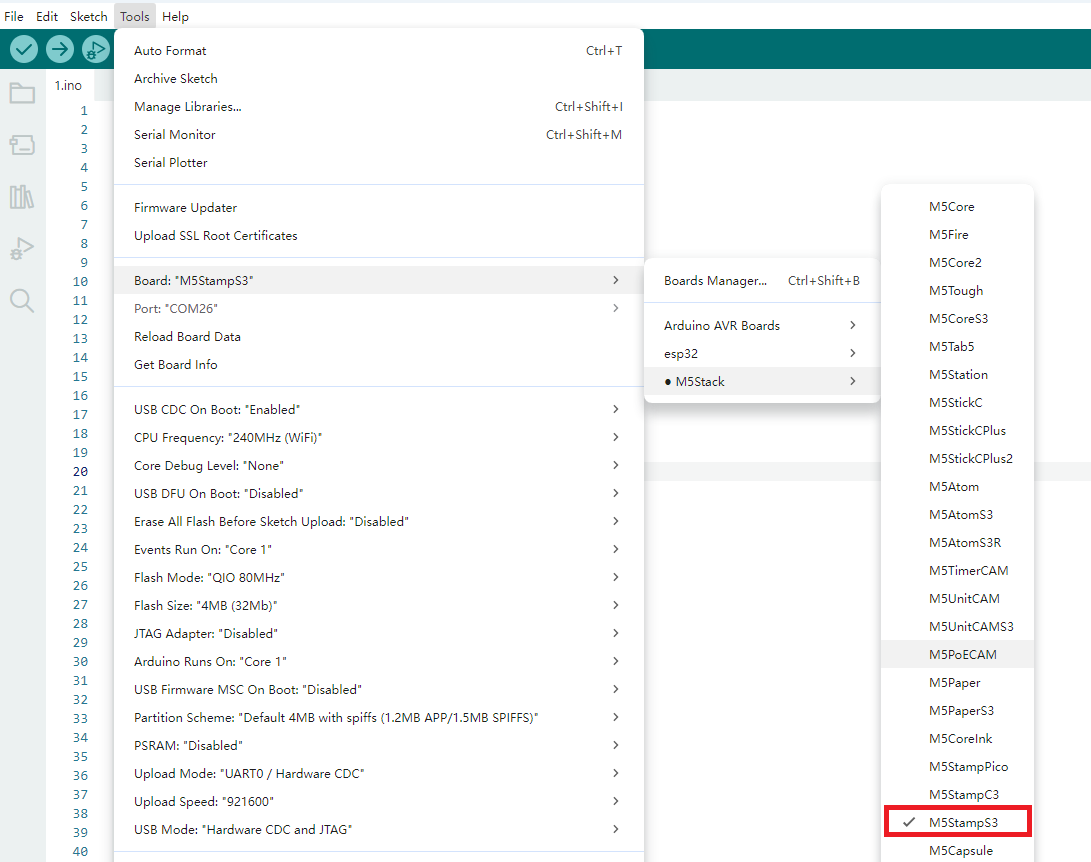Select the M5Capsule board
Viewport: 1091px width, 862px height.
point(957,850)
